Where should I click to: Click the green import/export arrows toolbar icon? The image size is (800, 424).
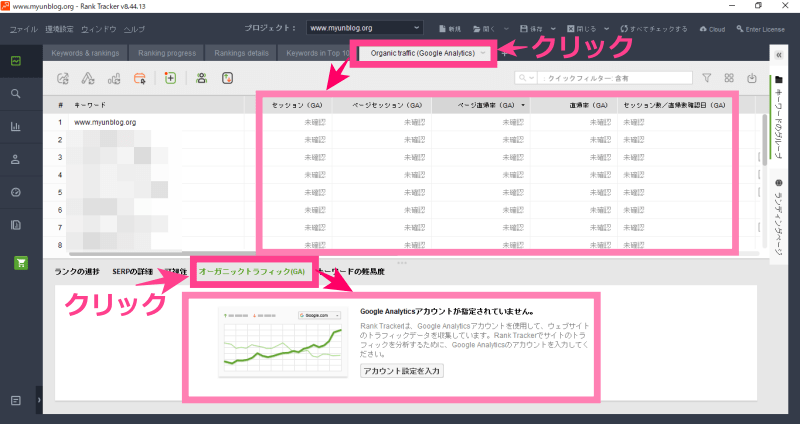228,78
